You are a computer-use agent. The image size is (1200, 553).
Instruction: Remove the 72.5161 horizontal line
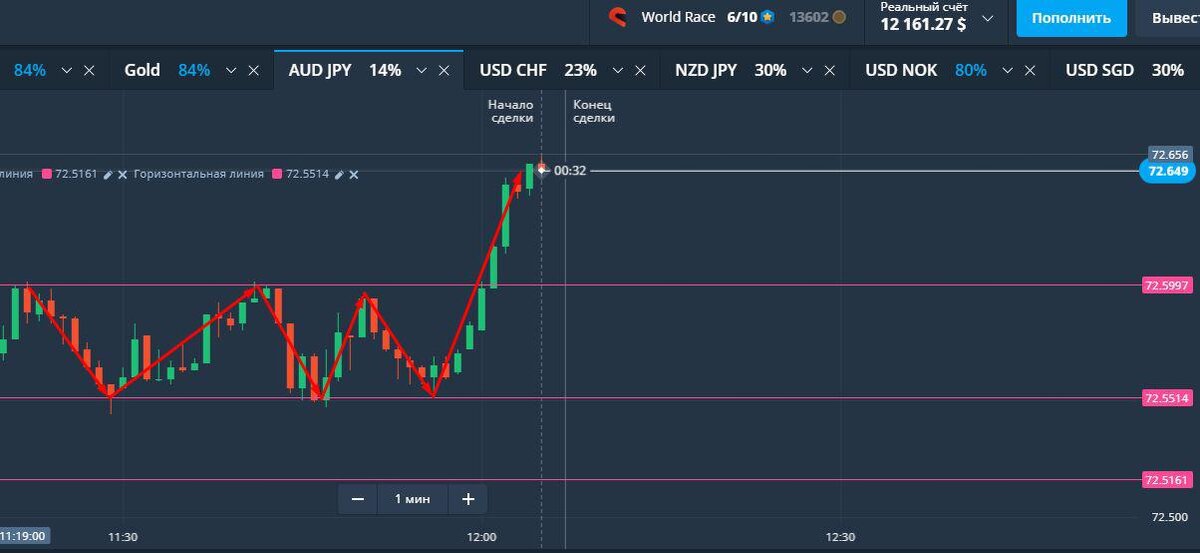tap(123, 174)
